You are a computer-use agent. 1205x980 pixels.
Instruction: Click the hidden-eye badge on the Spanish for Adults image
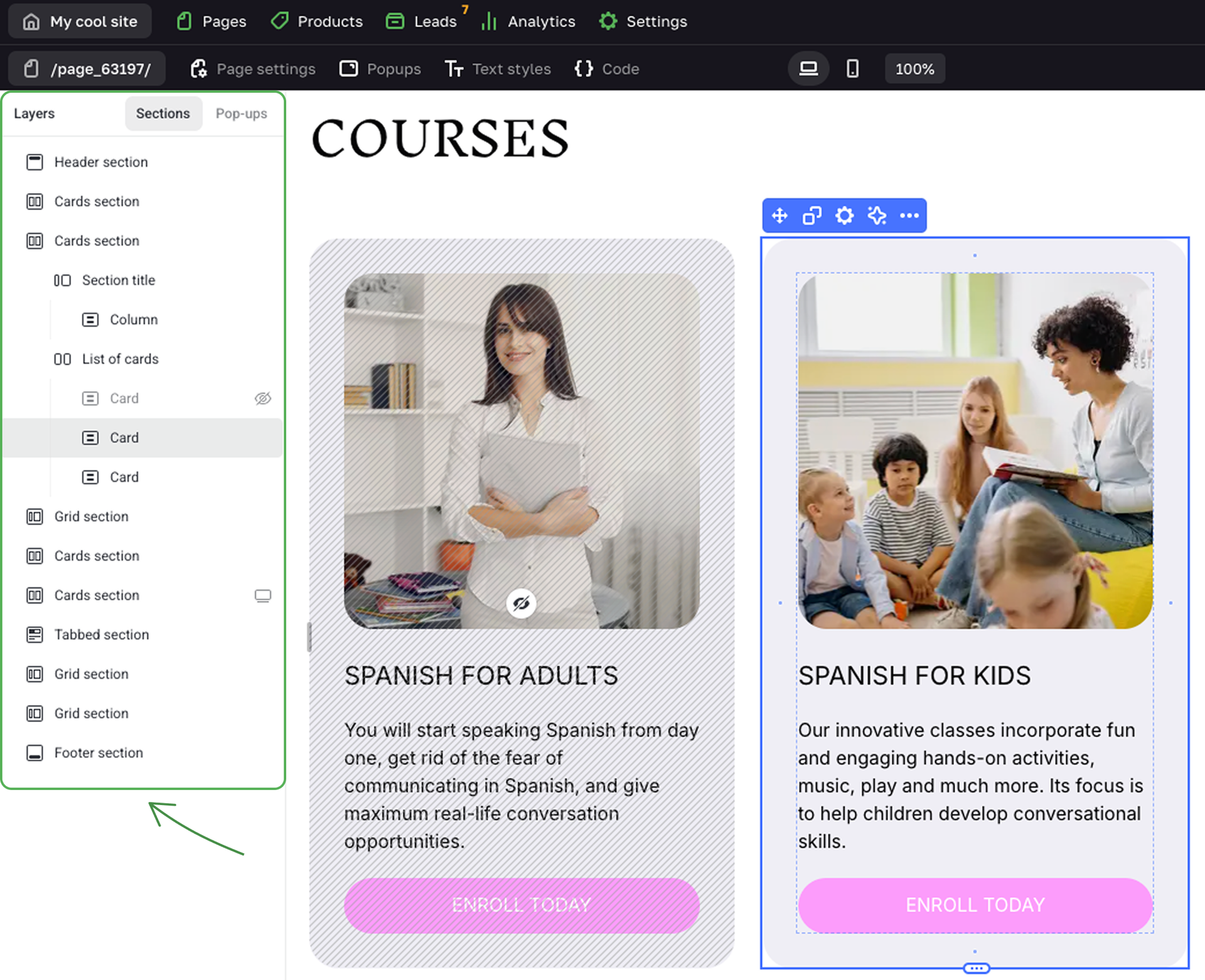tap(521, 604)
